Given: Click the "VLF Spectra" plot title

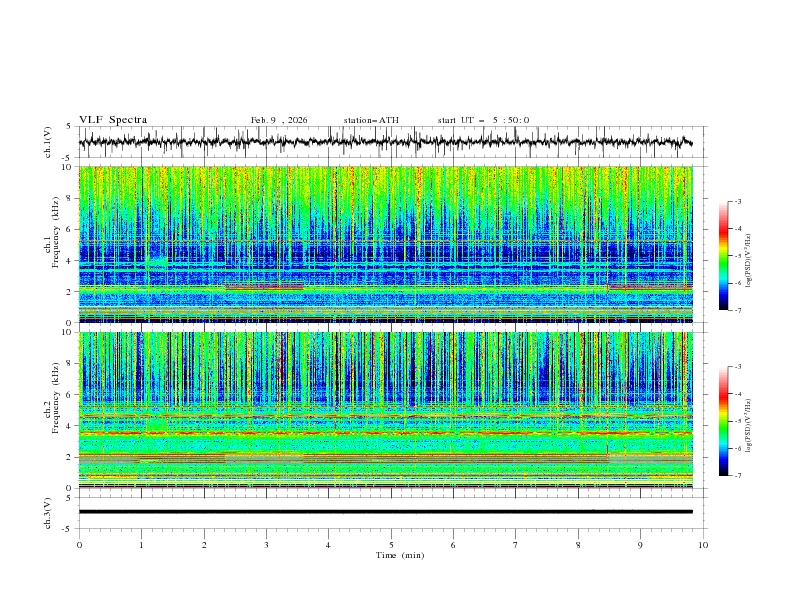Looking at the screenshot, I should click(113, 120).
